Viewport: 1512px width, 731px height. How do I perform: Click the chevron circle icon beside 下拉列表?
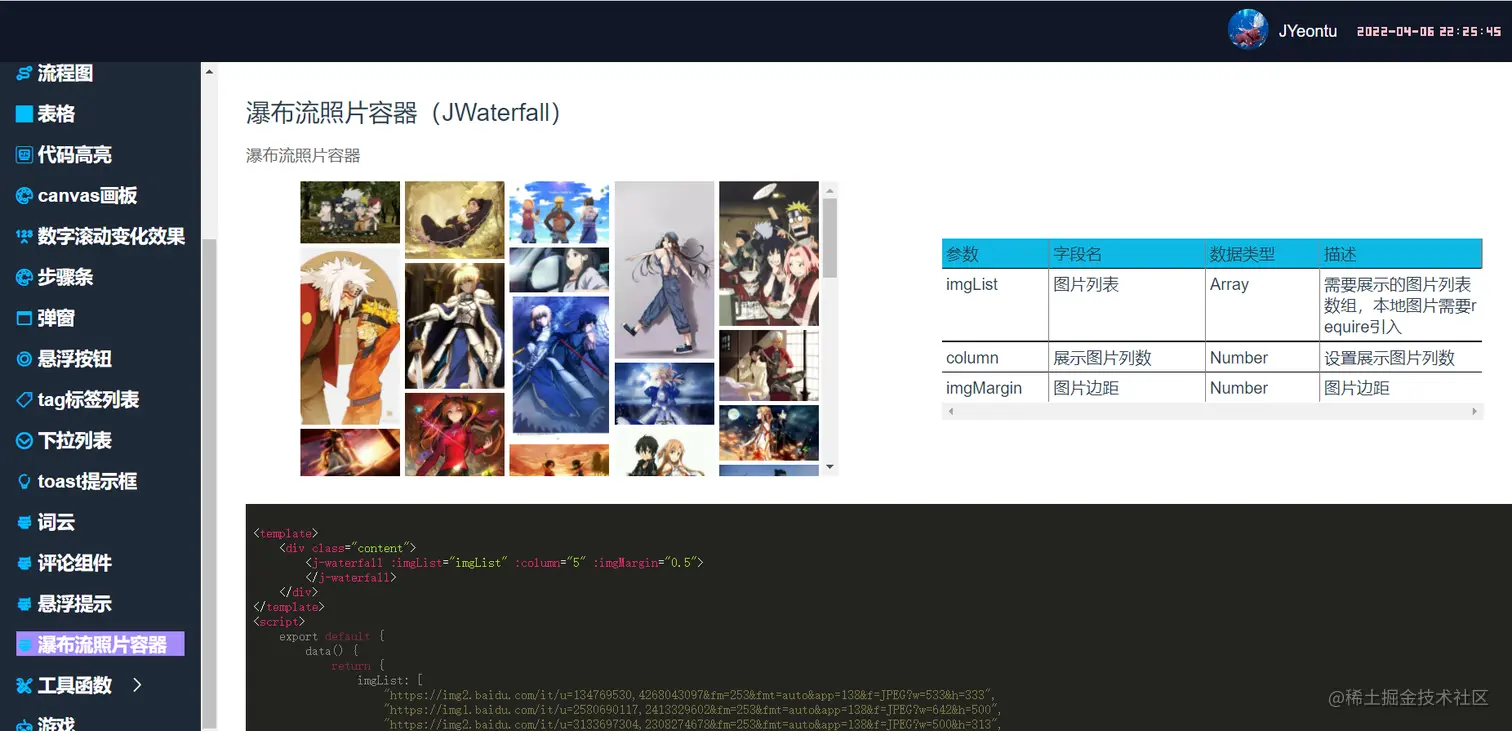tap(24, 440)
